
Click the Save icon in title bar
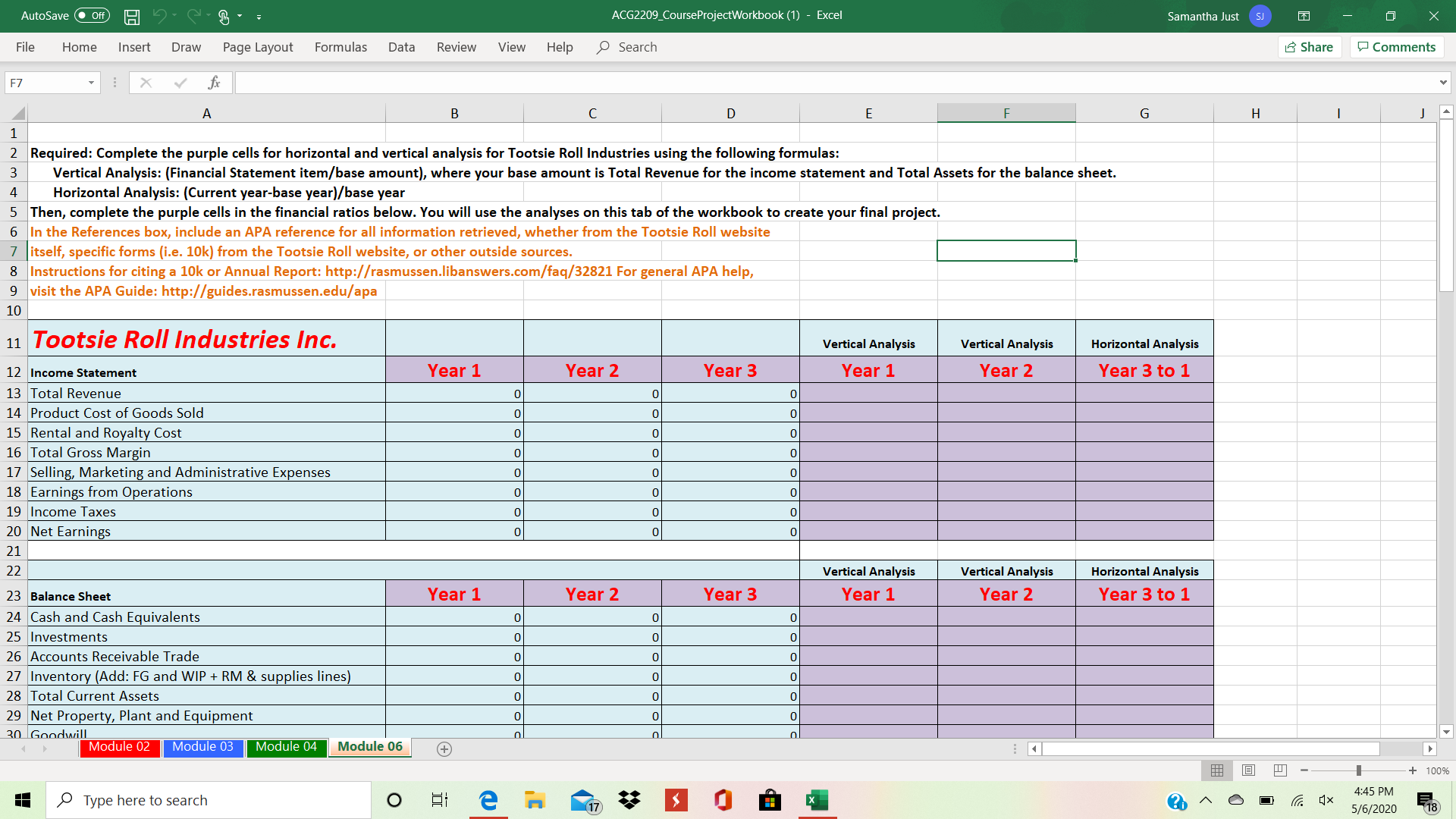[132, 16]
